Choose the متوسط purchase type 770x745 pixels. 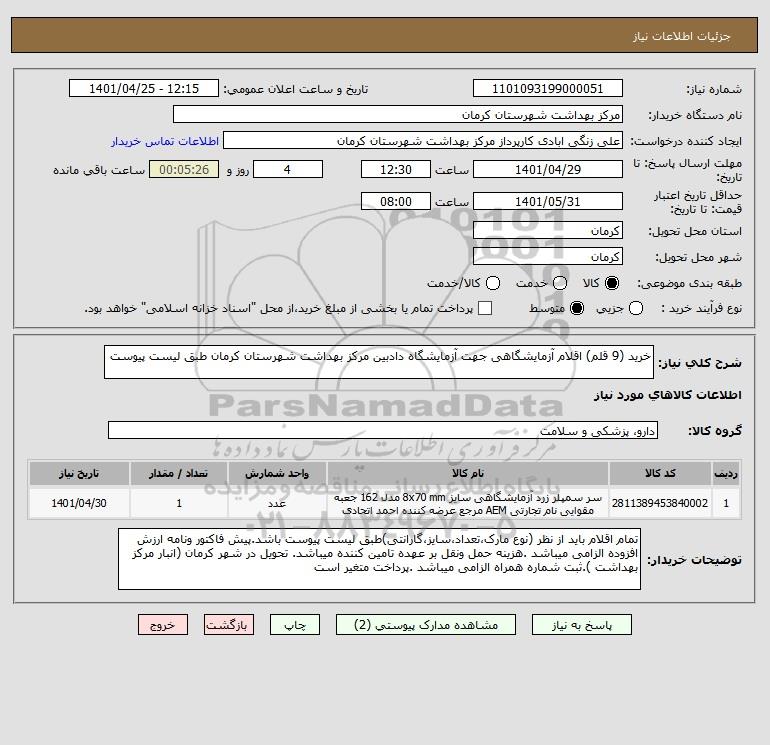(577, 308)
